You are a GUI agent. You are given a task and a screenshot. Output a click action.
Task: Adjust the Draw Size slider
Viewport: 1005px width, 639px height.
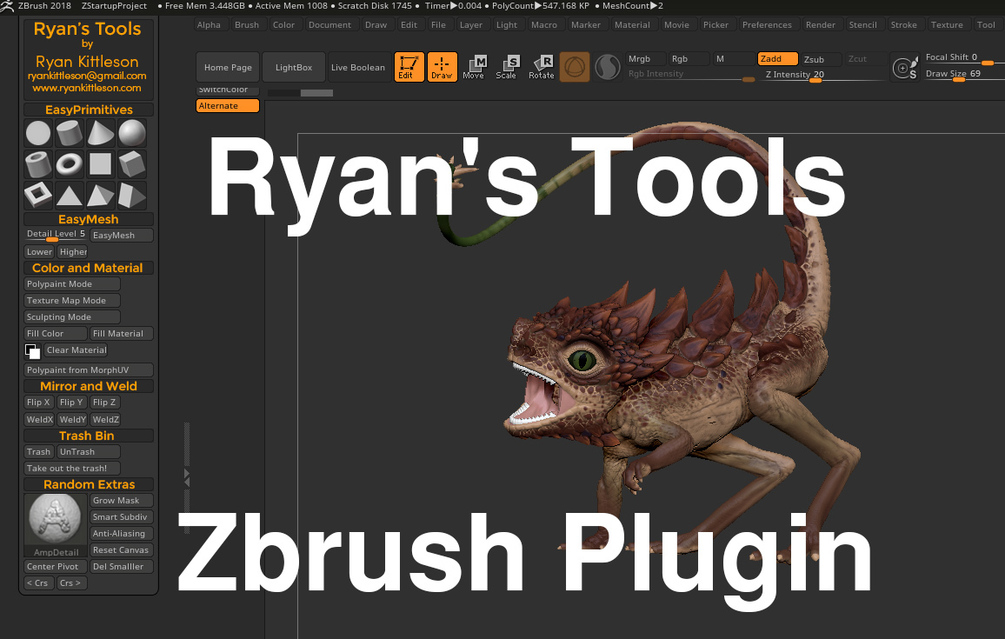963,74
